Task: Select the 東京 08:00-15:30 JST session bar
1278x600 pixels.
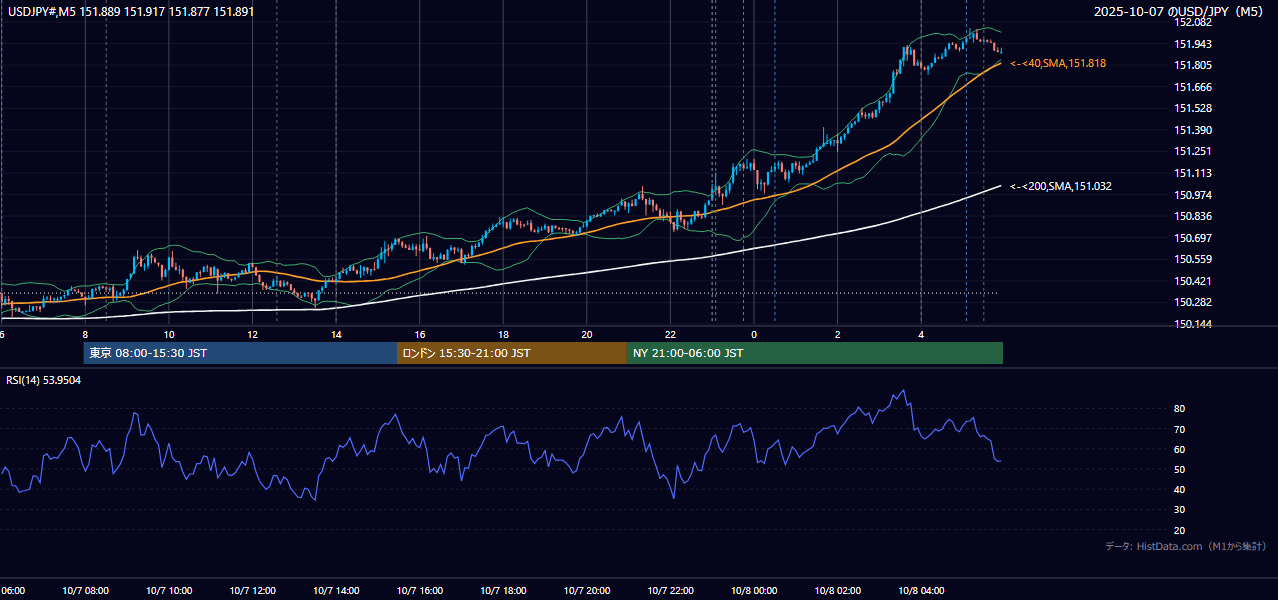Action: (240, 353)
